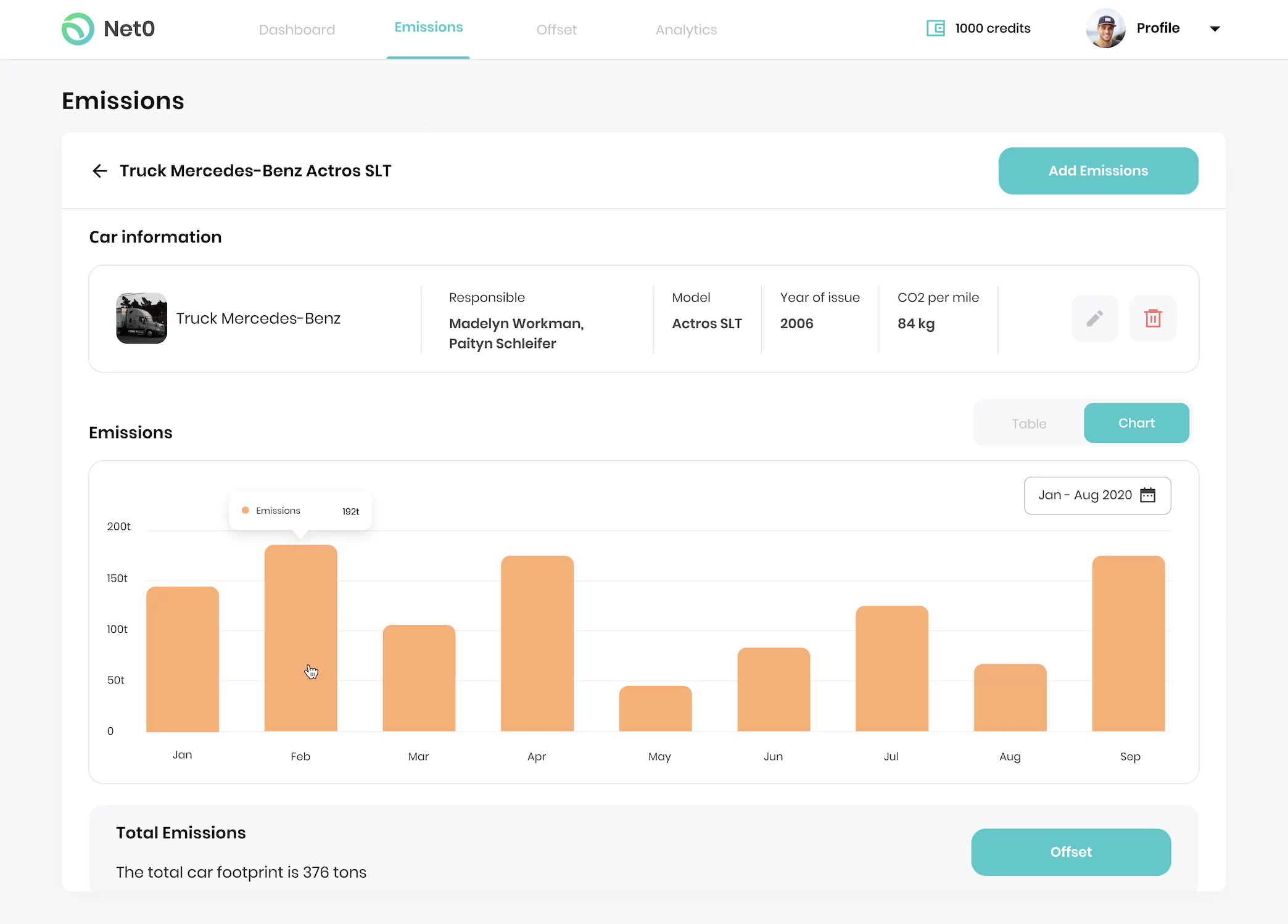This screenshot has width=1288, height=924.
Task: Click the Madelyn Workman, Paityn Schleifer text
Action: [x=516, y=333]
